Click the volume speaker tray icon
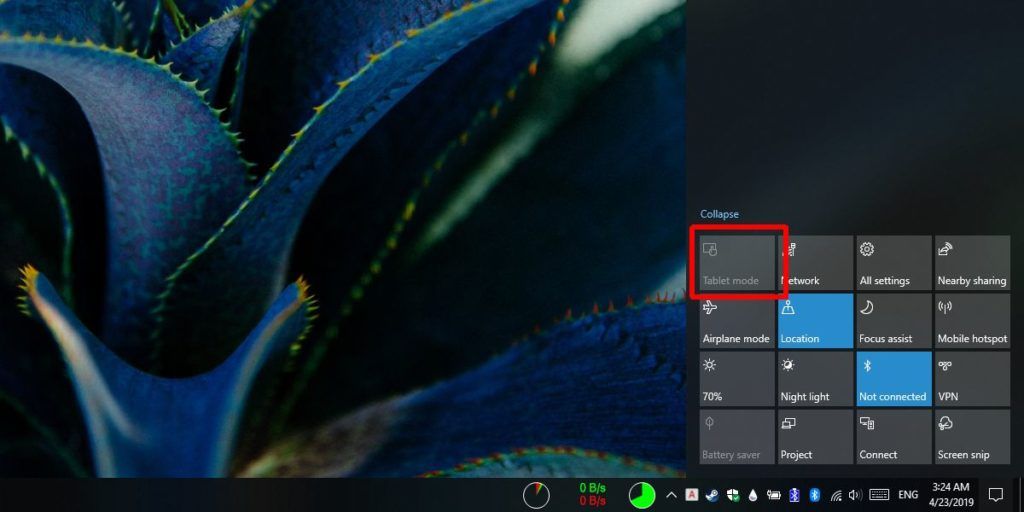 pos(855,495)
